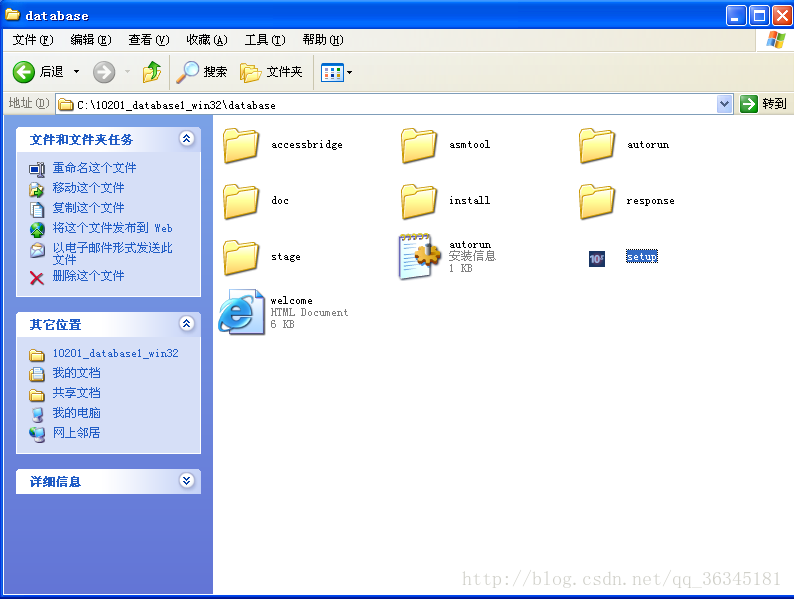This screenshot has height=599, width=794.
Task: Open the 收藏(A) menu
Action: pos(207,40)
